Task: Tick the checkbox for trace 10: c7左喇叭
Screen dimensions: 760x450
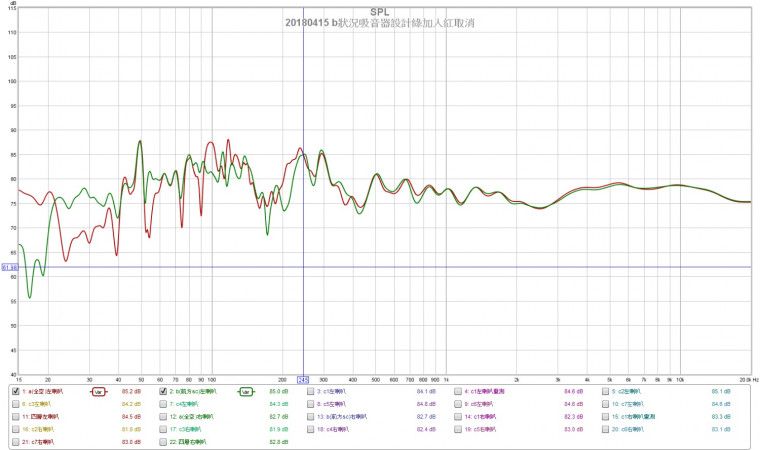Action: point(605,404)
